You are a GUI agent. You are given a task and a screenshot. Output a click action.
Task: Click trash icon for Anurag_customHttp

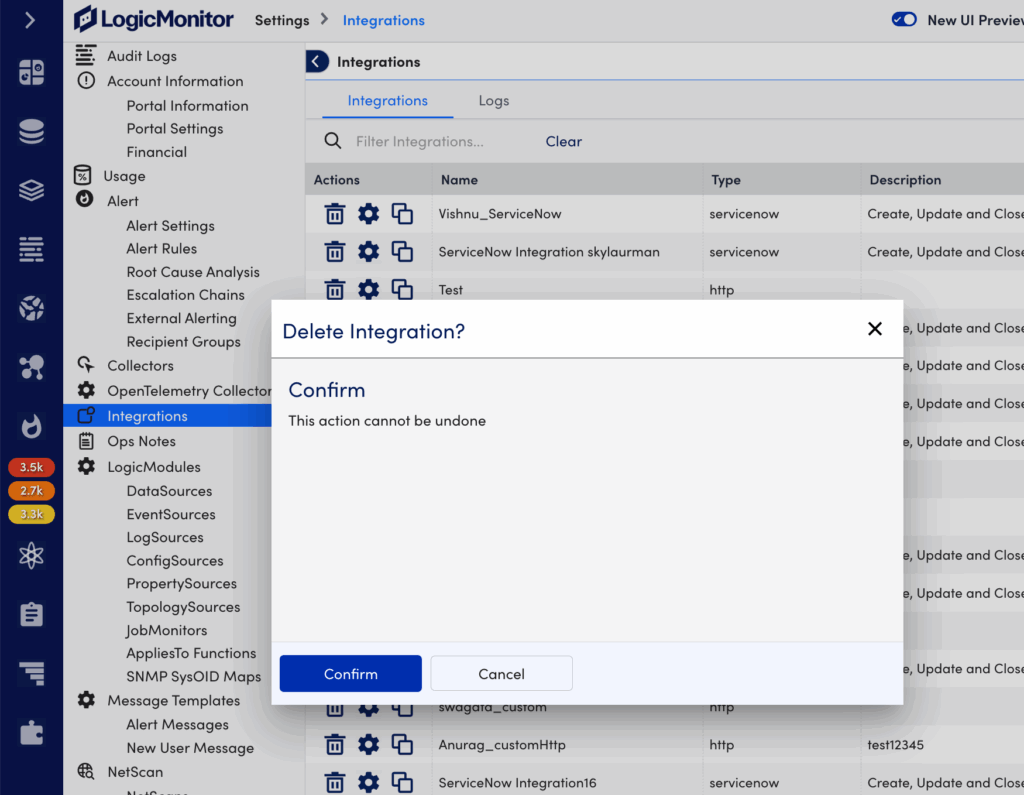tap(335, 745)
